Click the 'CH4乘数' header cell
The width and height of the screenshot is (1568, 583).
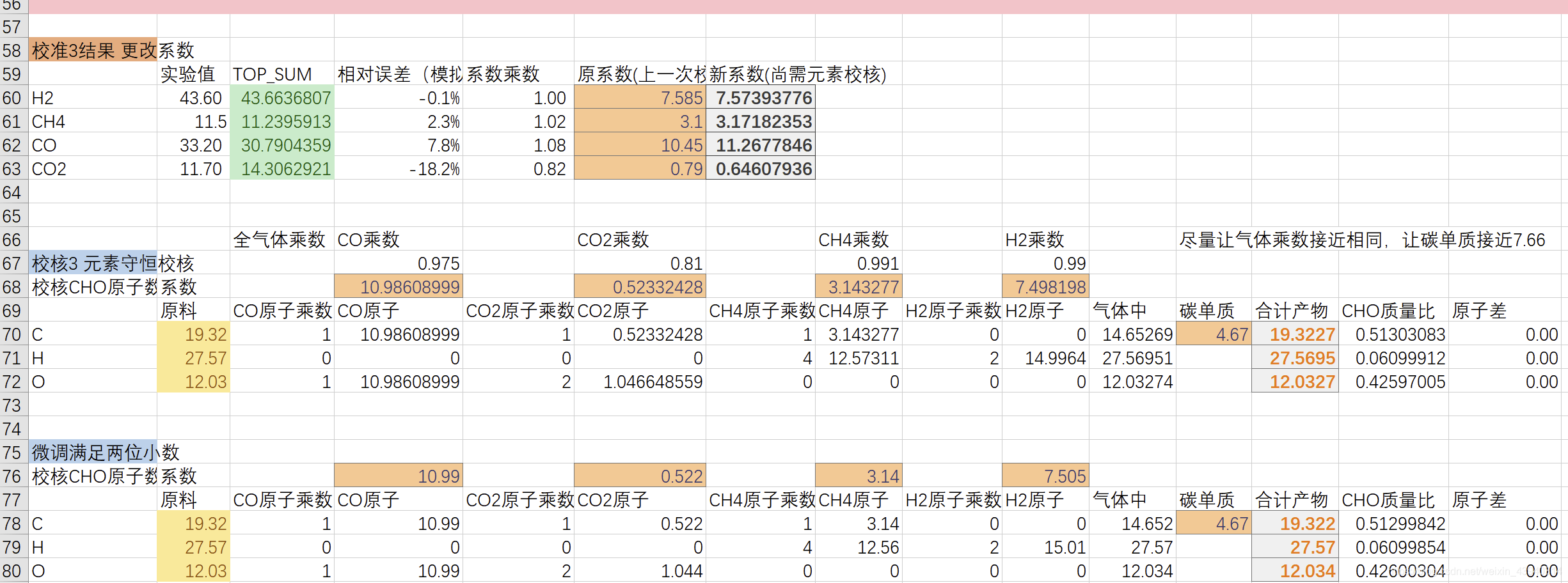[859, 239]
